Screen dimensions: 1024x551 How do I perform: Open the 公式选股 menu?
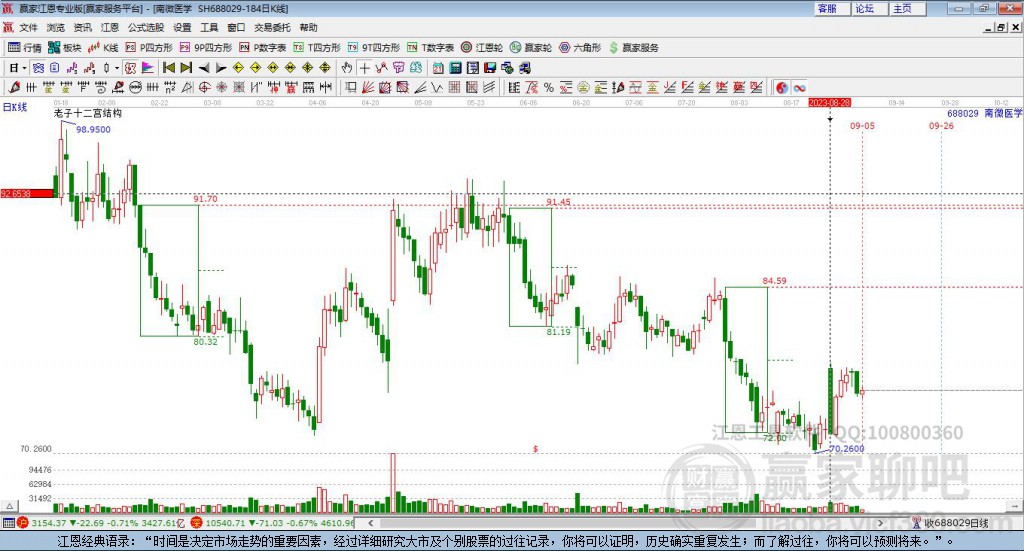tap(146, 27)
